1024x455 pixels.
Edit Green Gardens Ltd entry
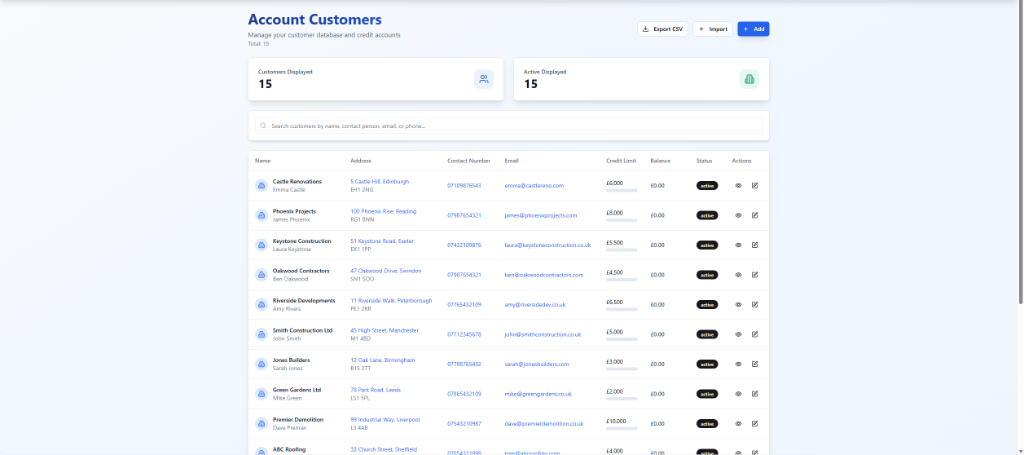(x=755, y=394)
